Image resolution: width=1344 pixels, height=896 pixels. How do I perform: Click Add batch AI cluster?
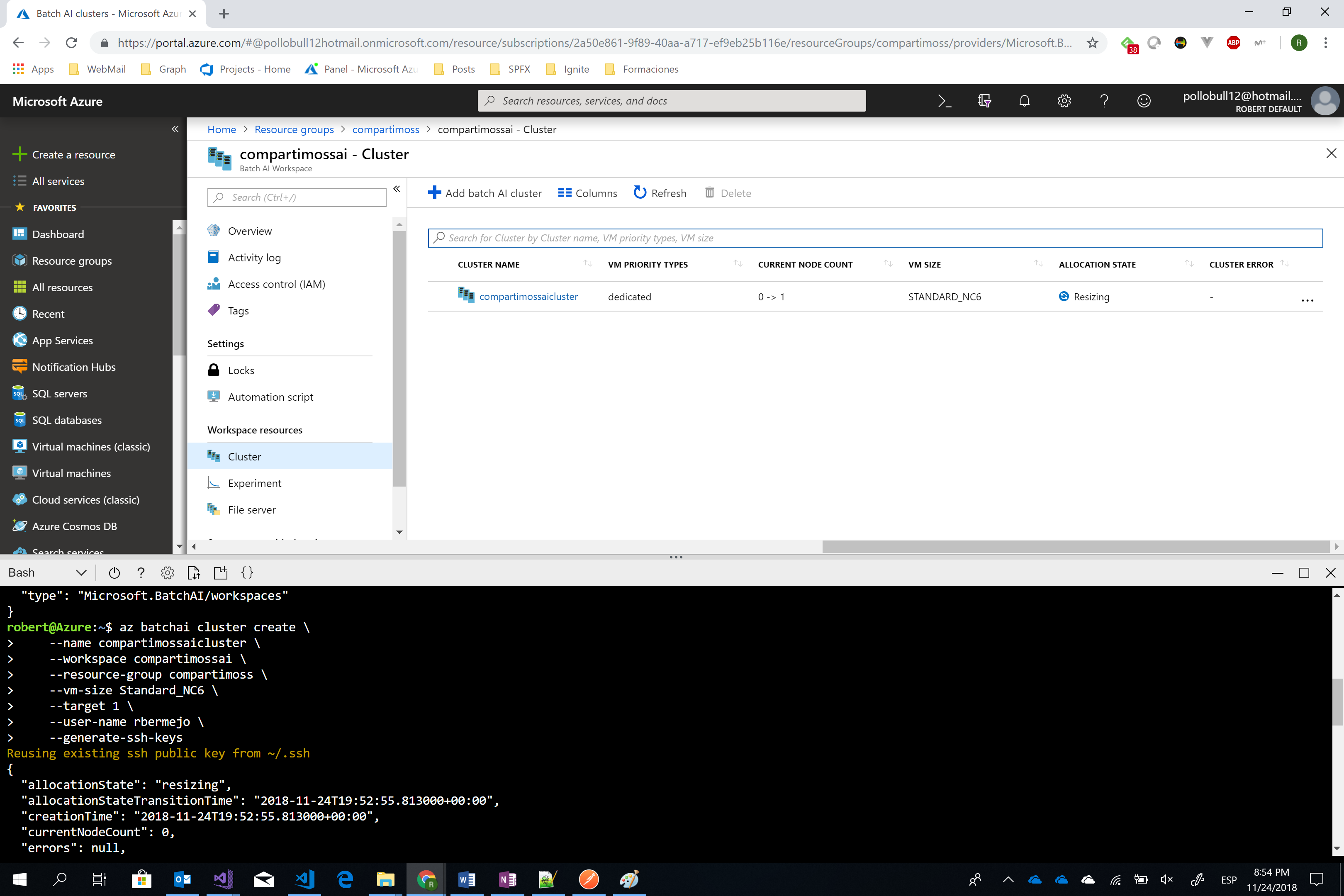coord(485,193)
